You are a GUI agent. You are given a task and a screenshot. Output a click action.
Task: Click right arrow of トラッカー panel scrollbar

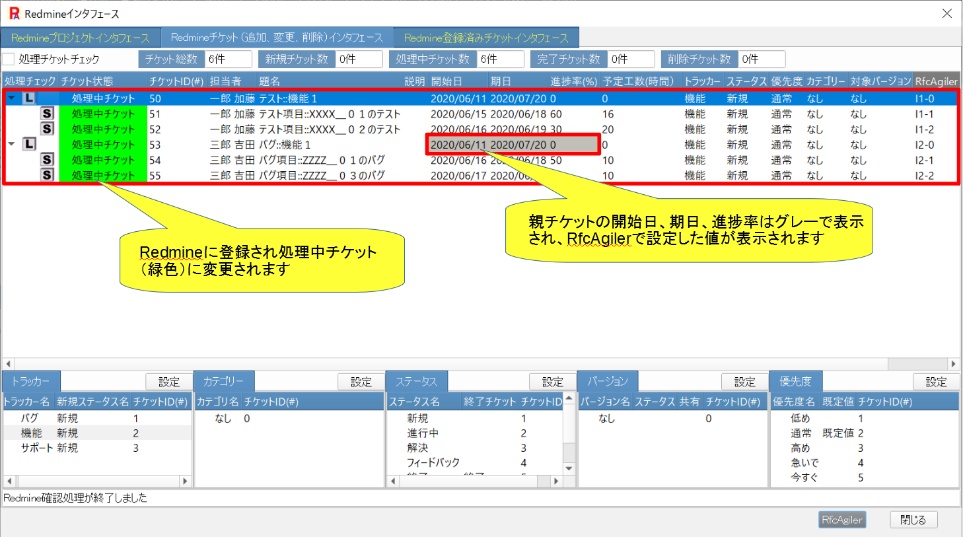(185, 481)
